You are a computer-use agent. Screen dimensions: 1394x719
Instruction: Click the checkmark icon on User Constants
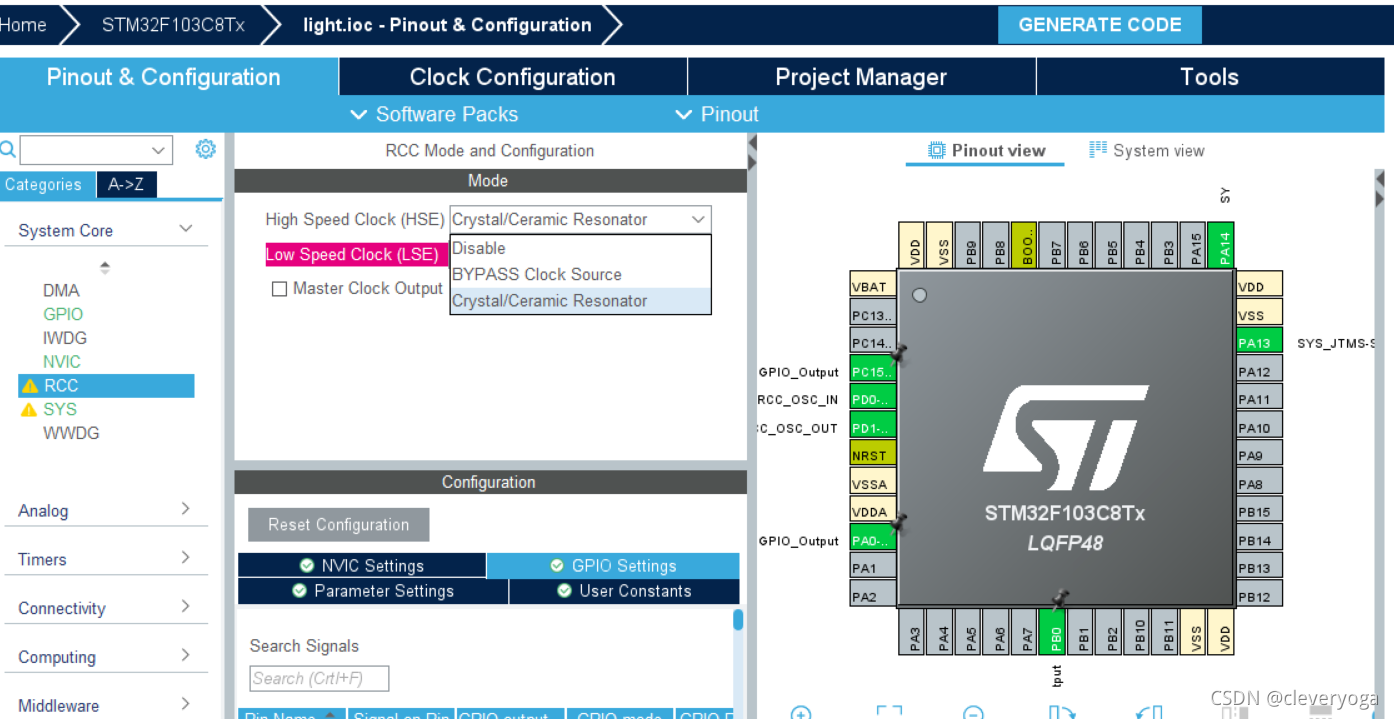coord(564,591)
